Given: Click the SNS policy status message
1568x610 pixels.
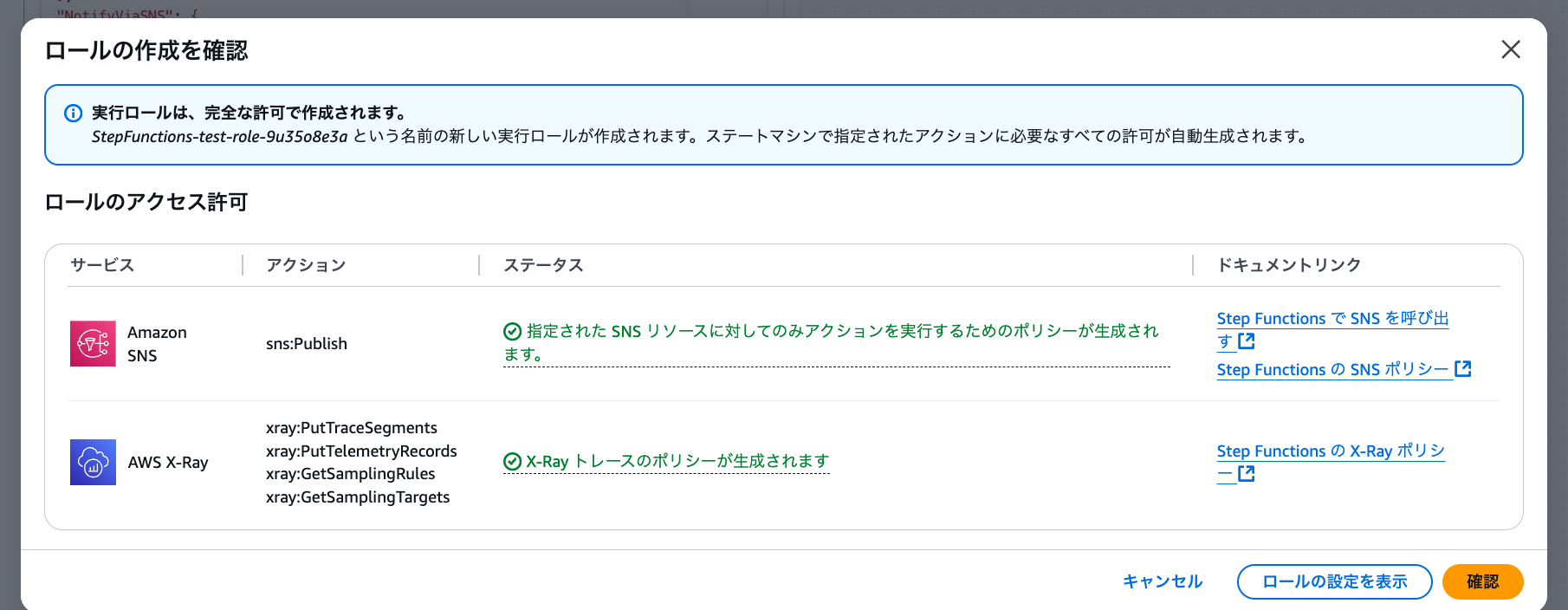Looking at the screenshot, I should click(836, 343).
